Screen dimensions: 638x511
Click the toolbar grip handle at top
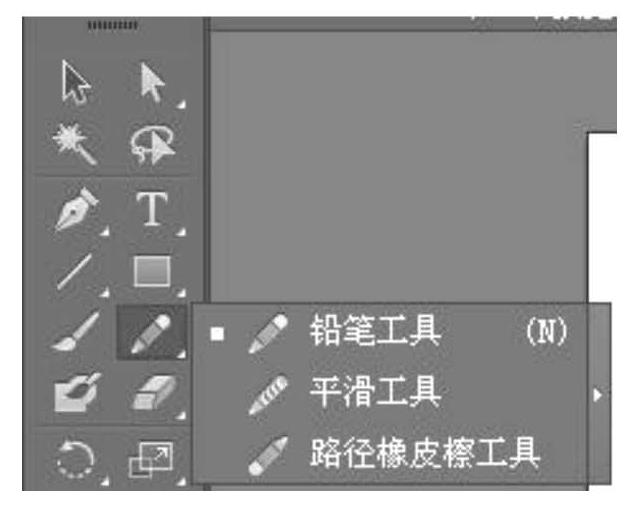pyautogui.click(x=113, y=26)
